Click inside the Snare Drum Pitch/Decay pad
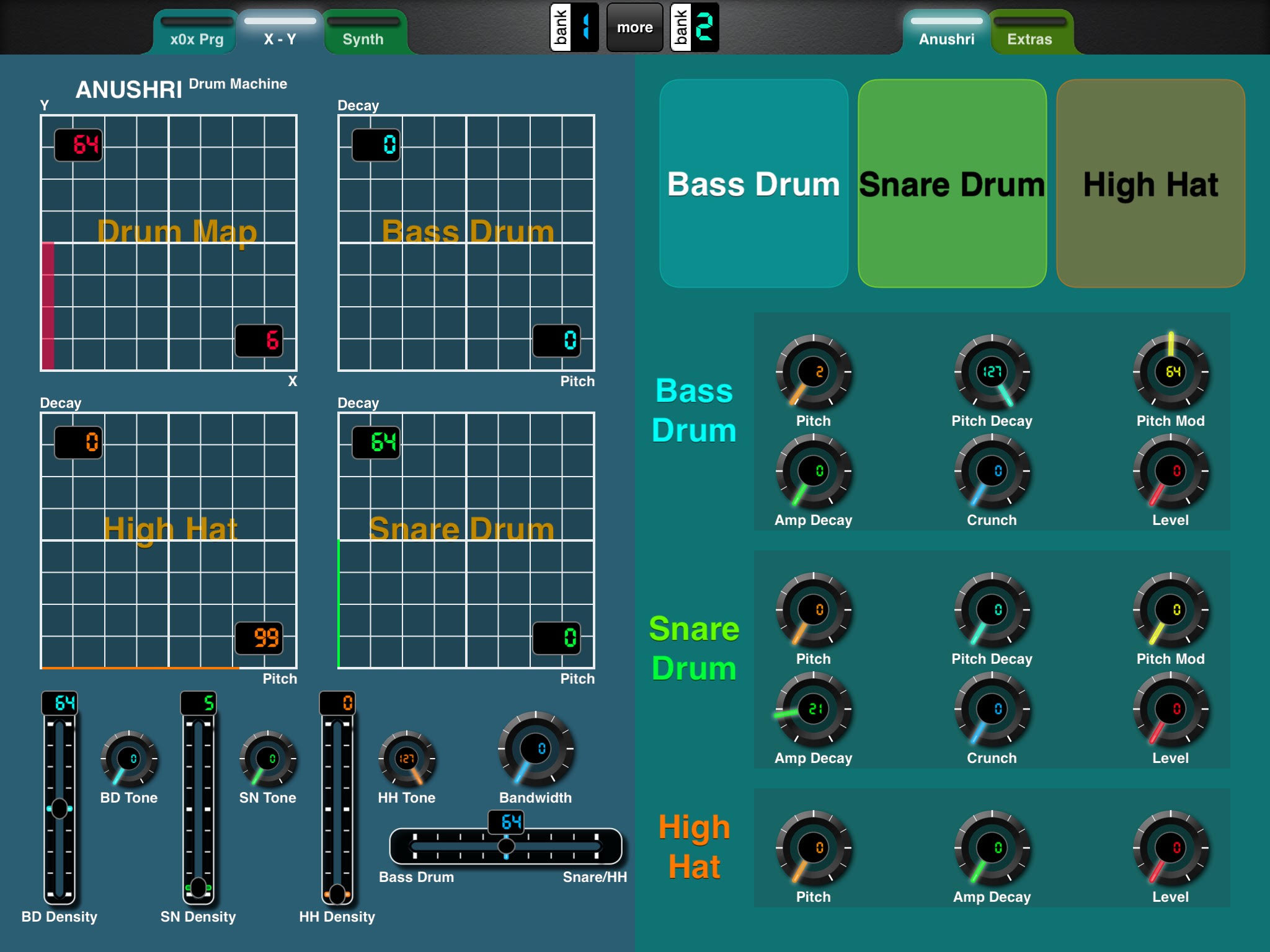Image resolution: width=1270 pixels, height=952 pixels. [x=466, y=540]
